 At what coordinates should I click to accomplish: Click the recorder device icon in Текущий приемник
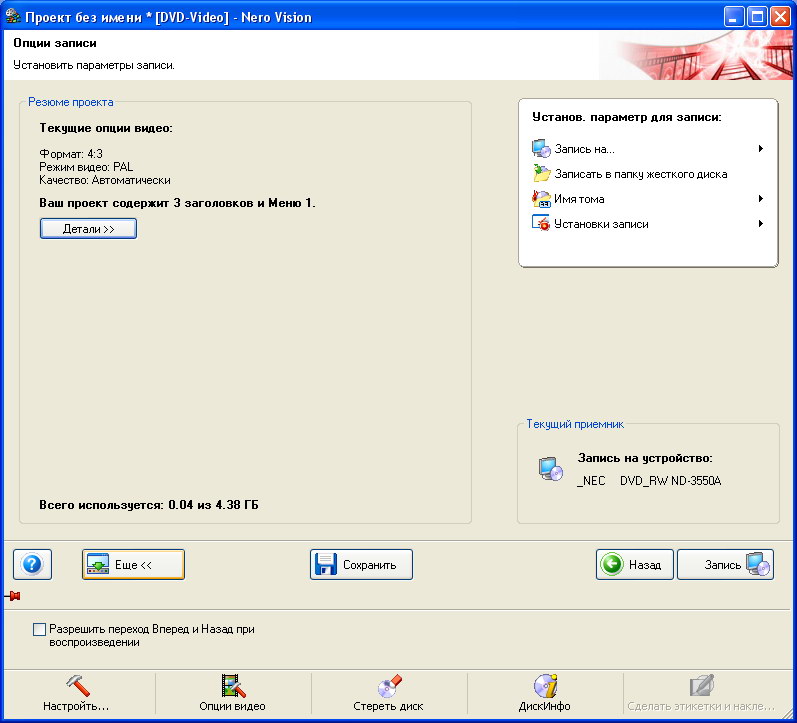pyautogui.click(x=551, y=469)
